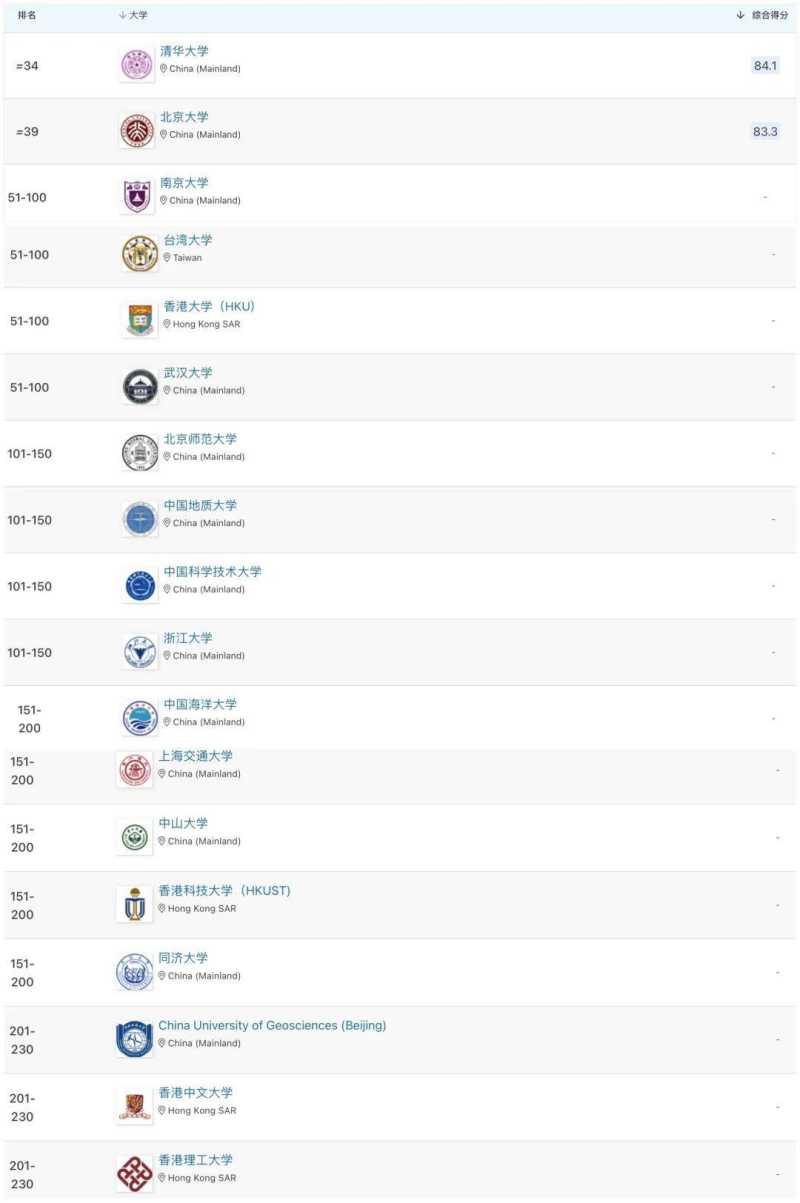Click the HKUST logo icon
The image size is (800, 1203).
(x=135, y=904)
